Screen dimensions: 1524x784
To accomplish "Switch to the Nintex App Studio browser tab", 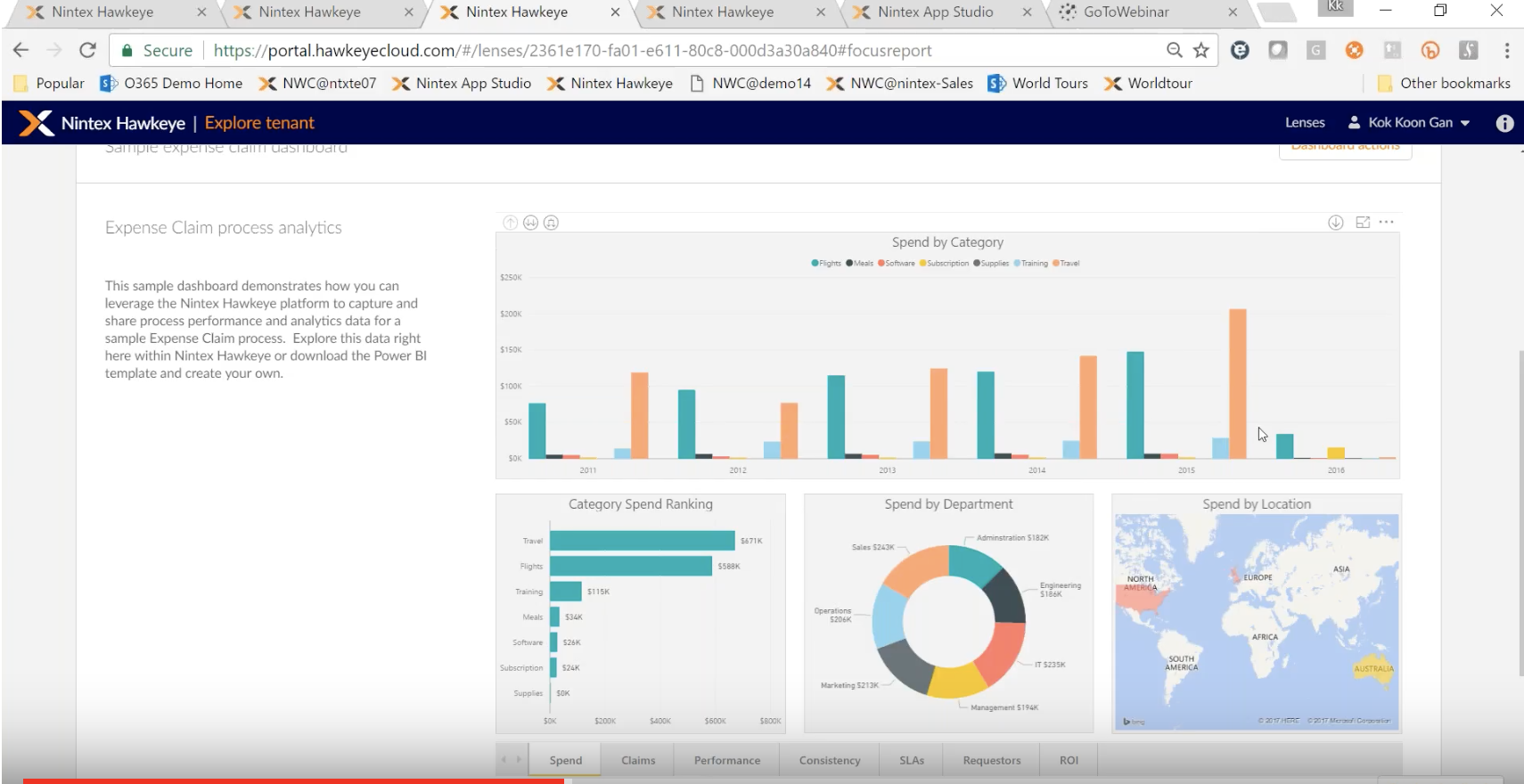I will (x=938, y=12).
